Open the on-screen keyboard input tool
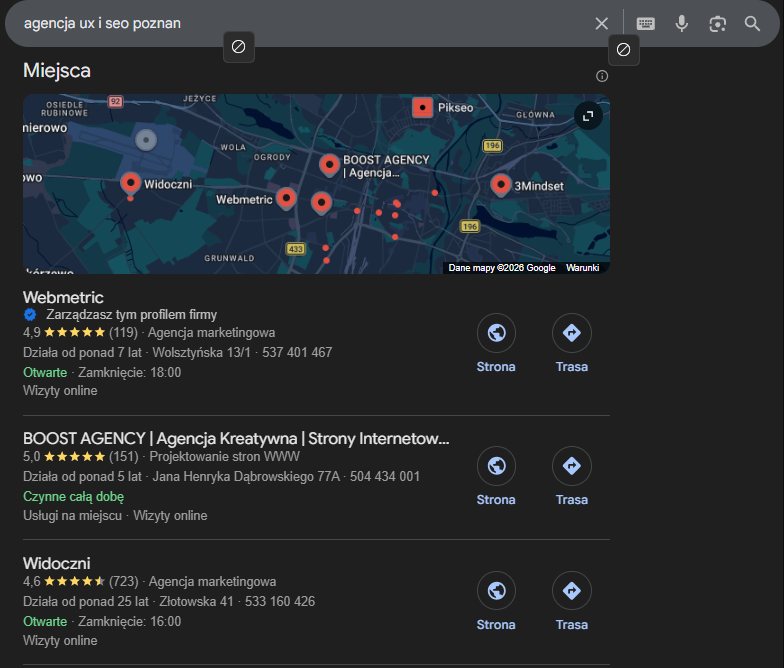 point(646,23)
